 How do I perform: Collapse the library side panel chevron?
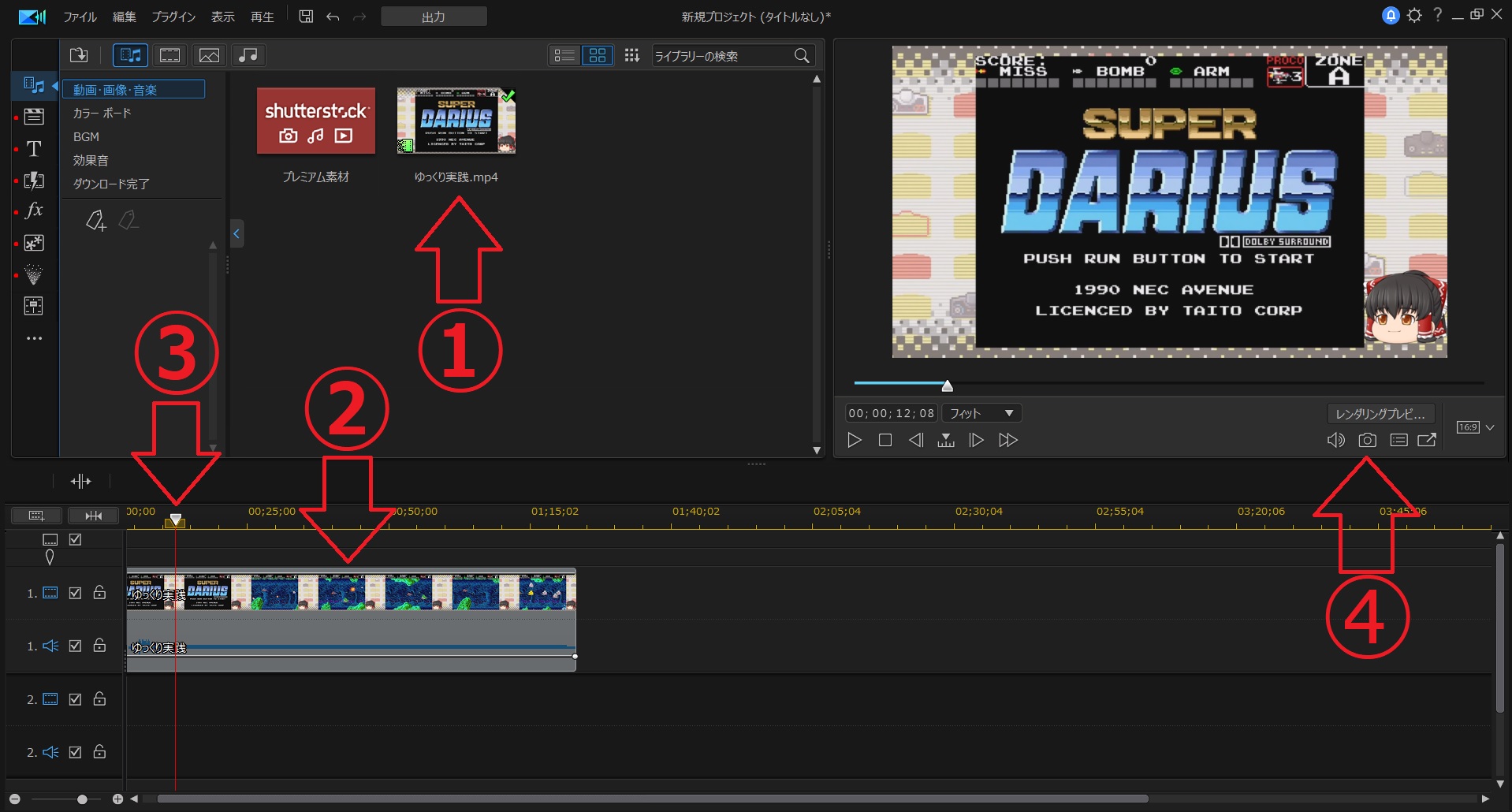click(236, 233)
